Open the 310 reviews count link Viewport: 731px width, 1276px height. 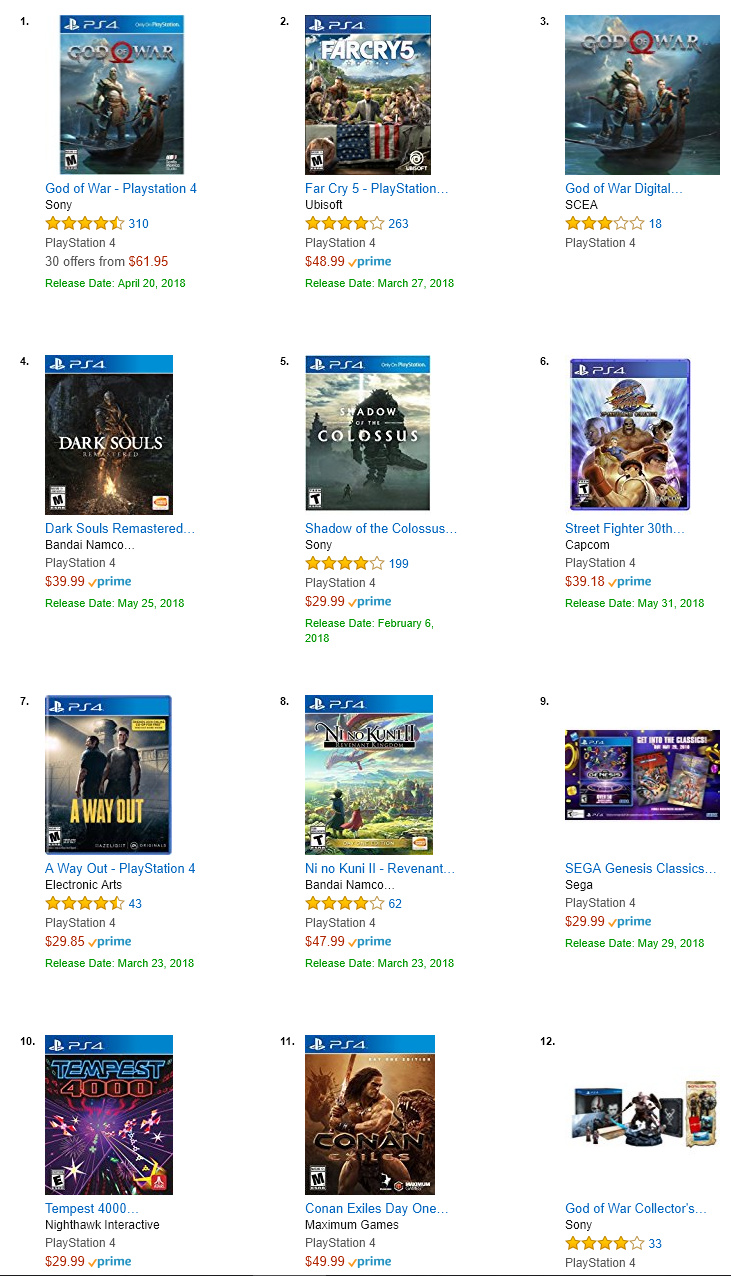(x=138, y=224)
